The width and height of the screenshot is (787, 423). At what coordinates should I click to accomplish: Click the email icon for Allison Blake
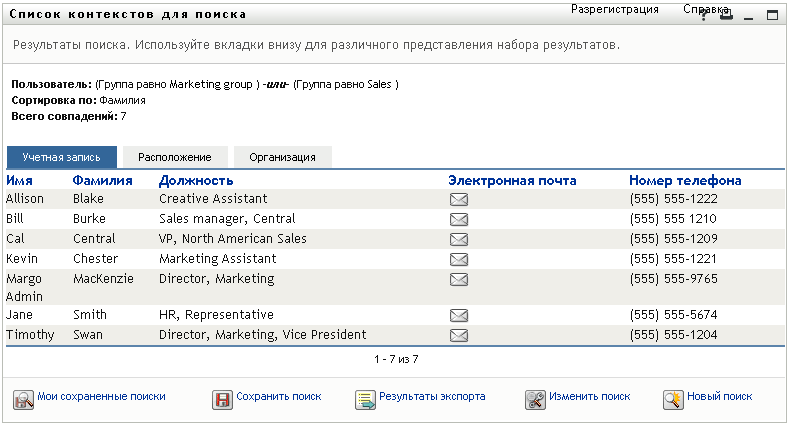tap(459, 199)
